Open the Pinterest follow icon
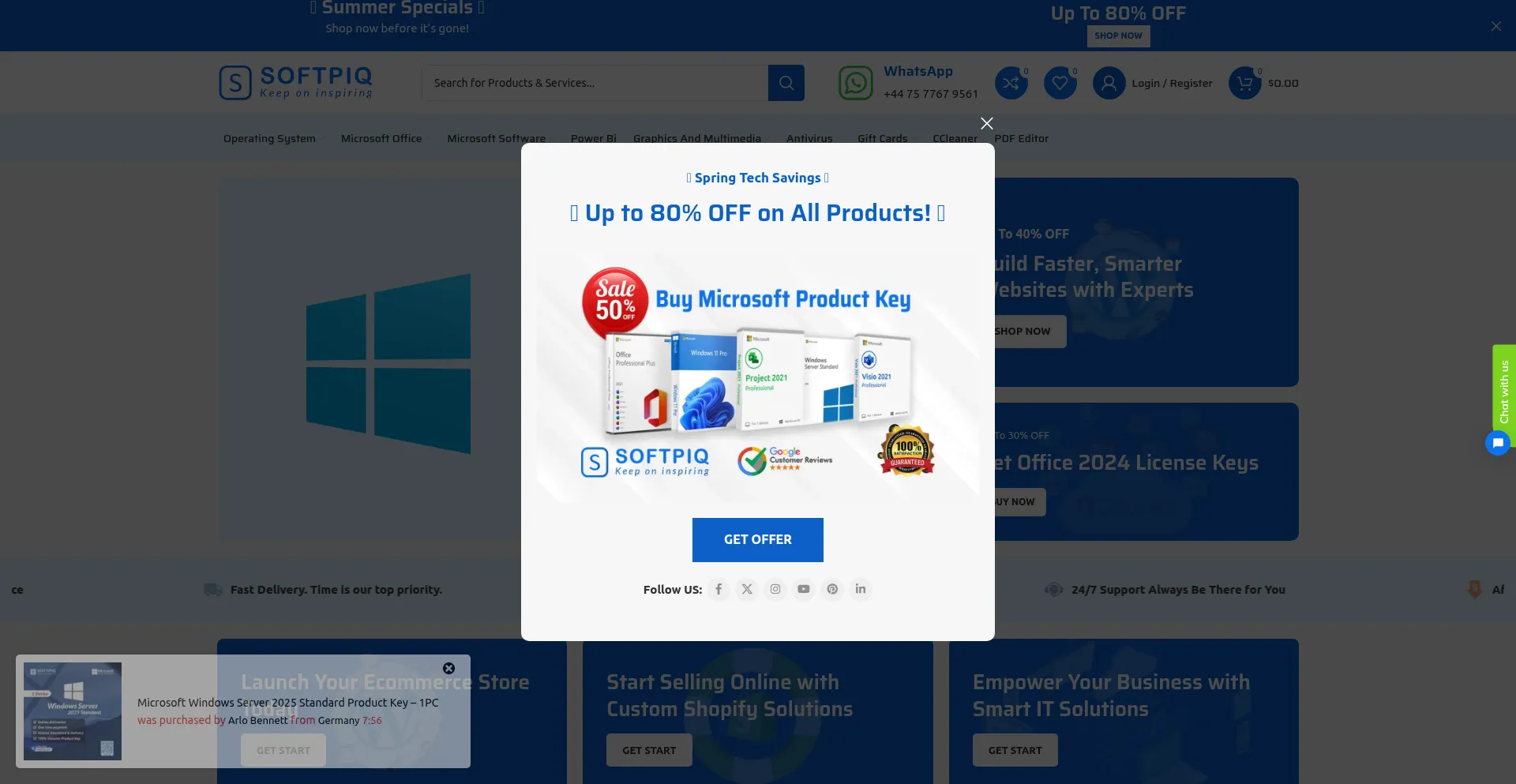 (x=832, y=589)
